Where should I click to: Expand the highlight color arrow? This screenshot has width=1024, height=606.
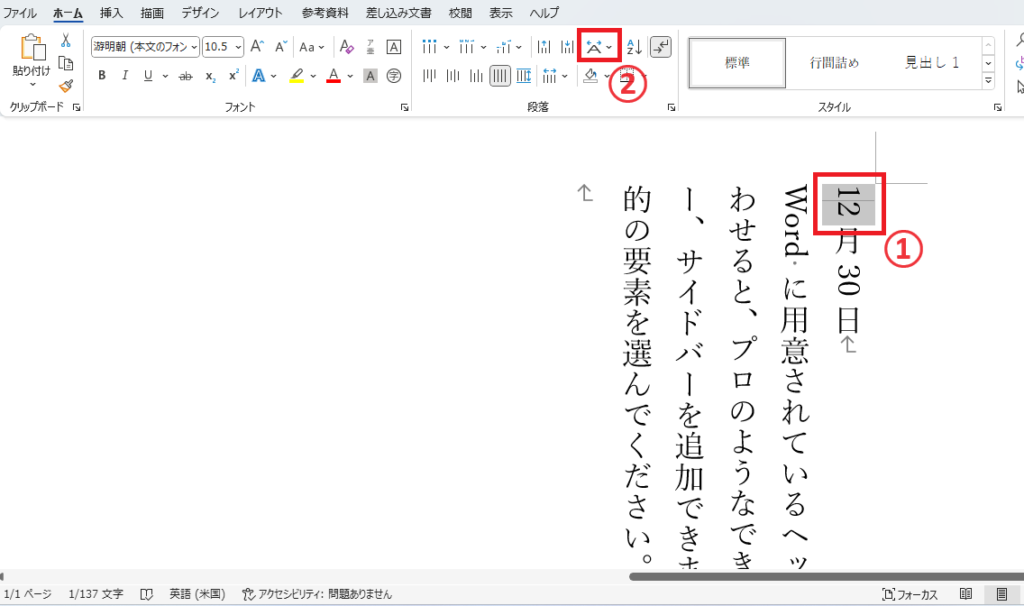pos(313,76)
